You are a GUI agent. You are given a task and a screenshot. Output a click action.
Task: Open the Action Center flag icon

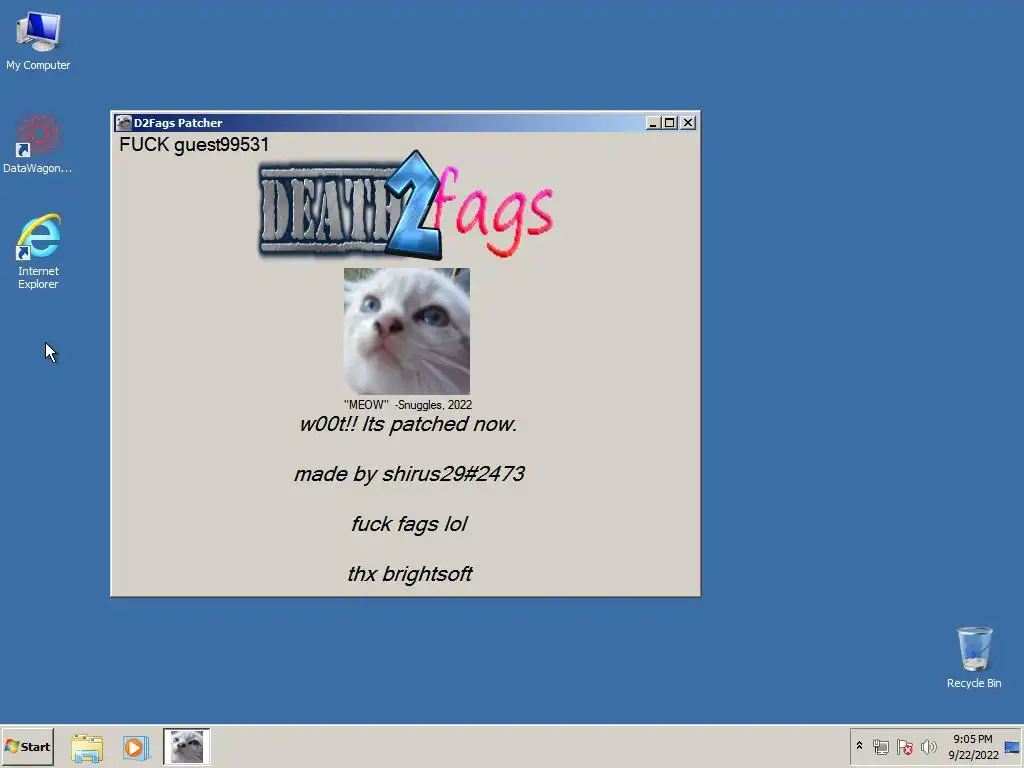pos(904,746)
